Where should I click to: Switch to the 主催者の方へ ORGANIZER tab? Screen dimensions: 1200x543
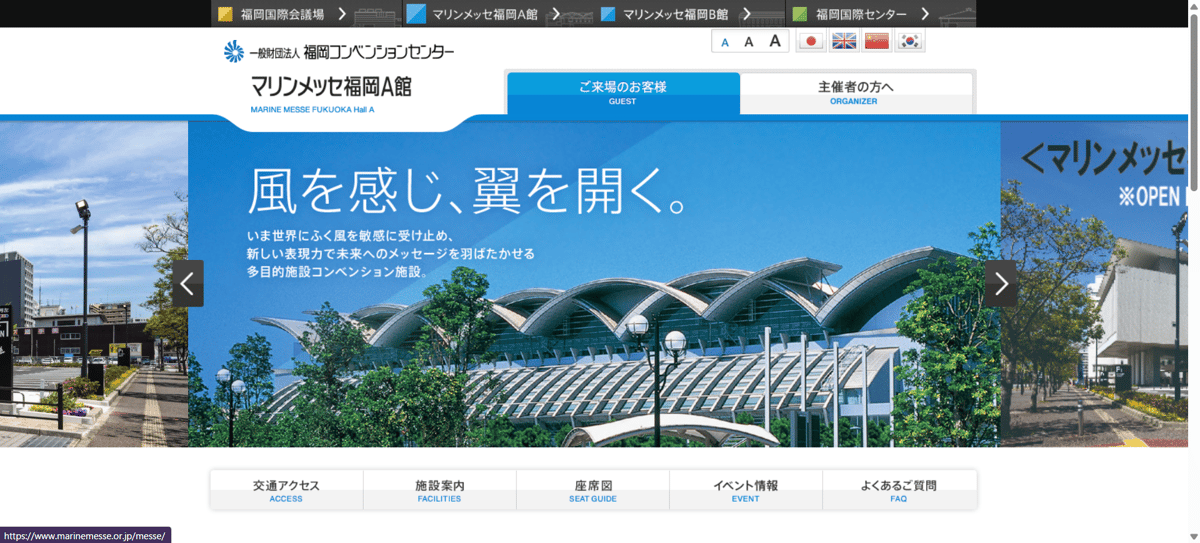(x=855, y=93)
